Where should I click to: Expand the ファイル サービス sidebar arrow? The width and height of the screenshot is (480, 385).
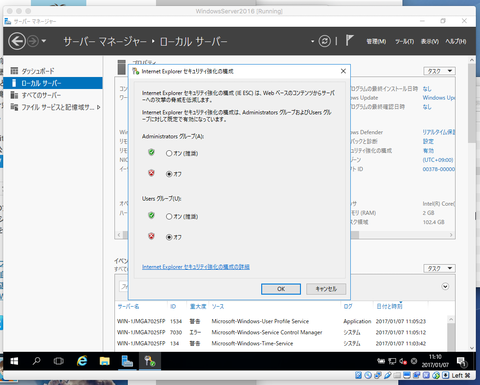[98, 107]
